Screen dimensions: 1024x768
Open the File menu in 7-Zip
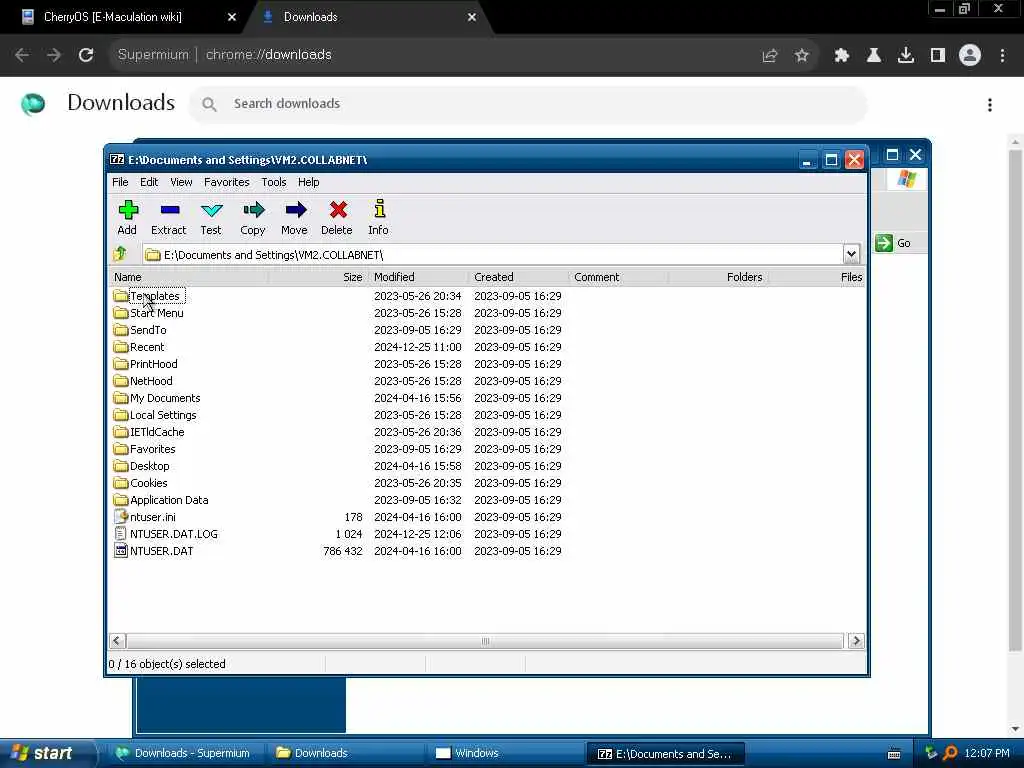[120, 182]
